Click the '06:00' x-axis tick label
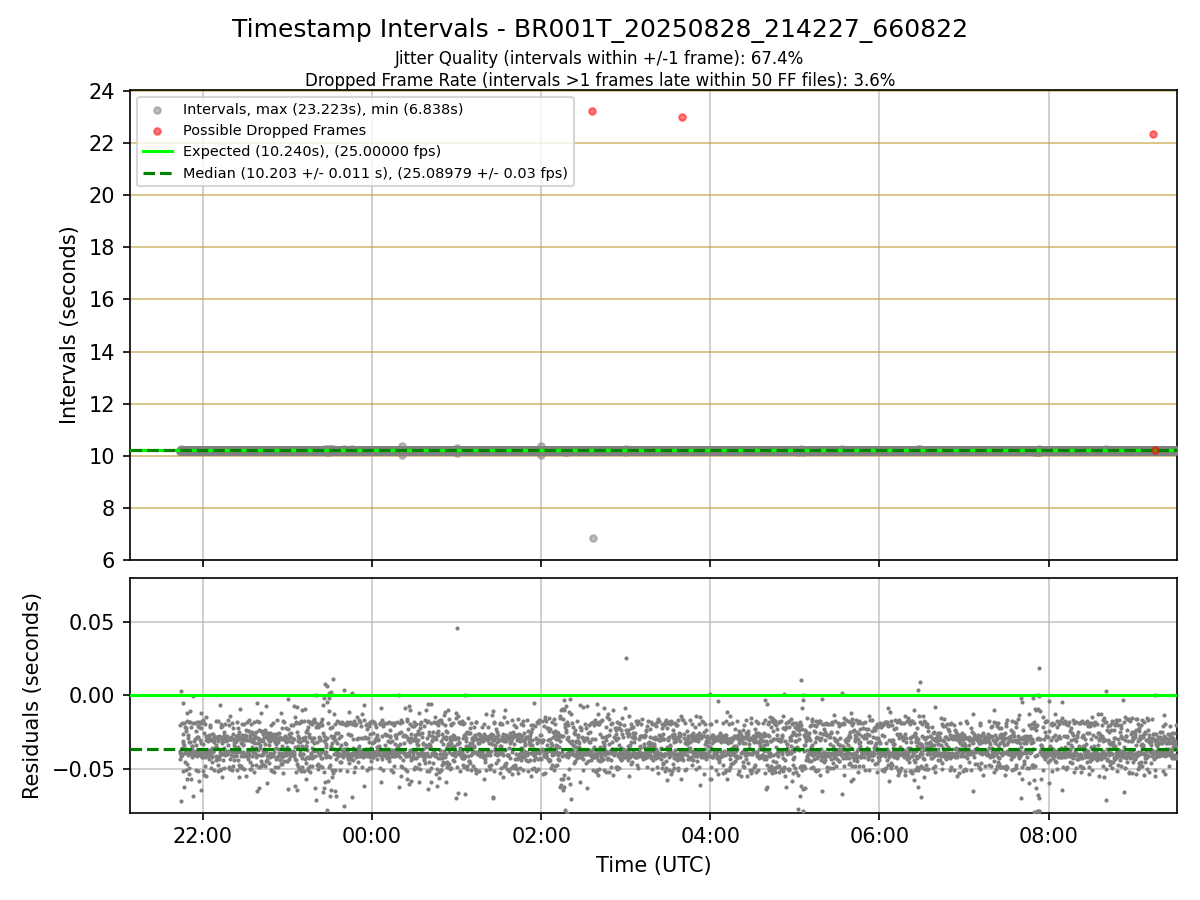This screenshot has height=900, width=1200. coord(879,836)
